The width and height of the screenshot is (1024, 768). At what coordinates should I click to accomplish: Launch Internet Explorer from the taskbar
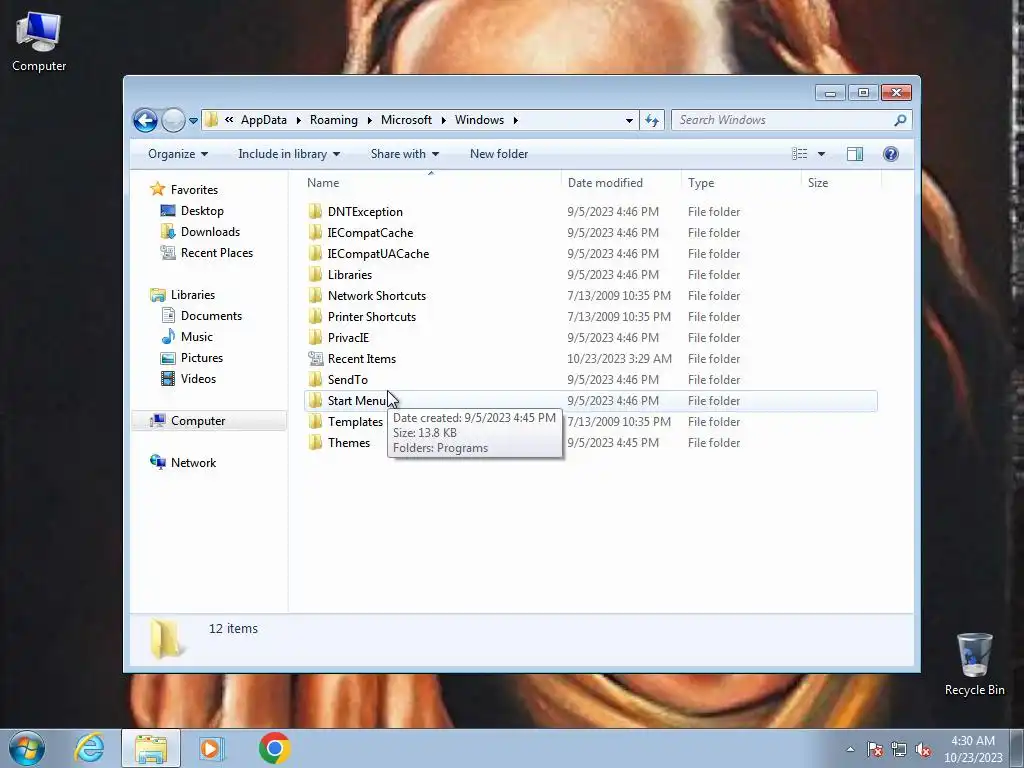point(89,748)
